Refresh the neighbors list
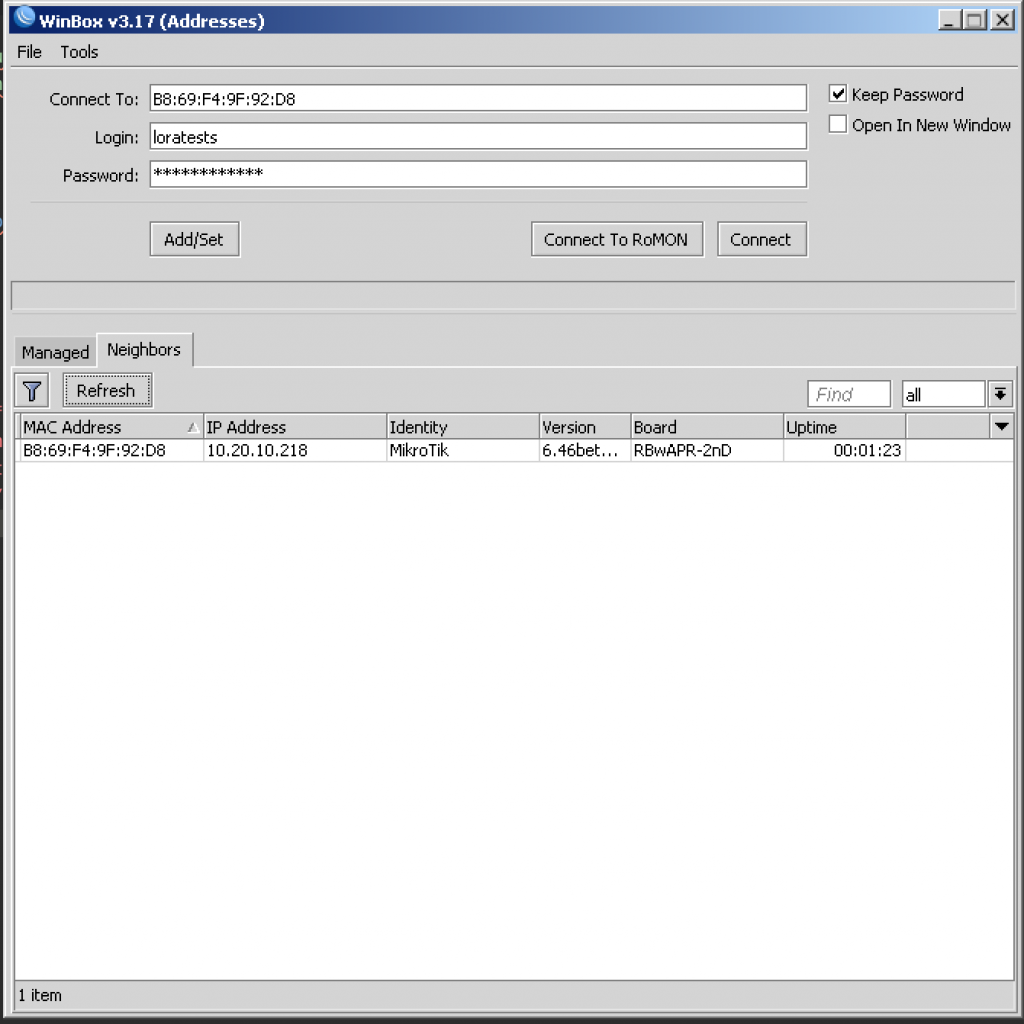 pyautogui.click(x=106, y=391)
